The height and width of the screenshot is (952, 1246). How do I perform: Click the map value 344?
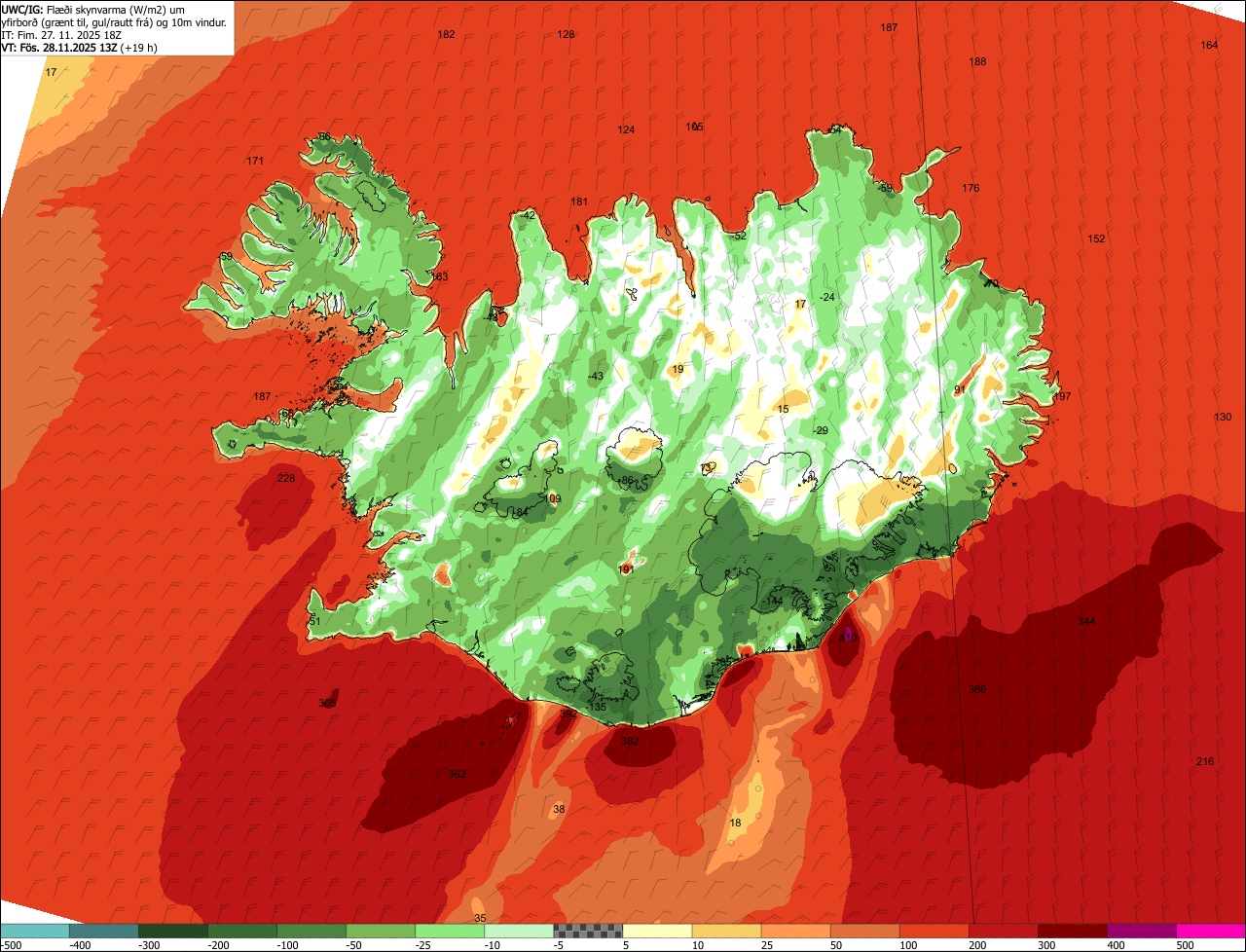click(x=1086, y=621)
